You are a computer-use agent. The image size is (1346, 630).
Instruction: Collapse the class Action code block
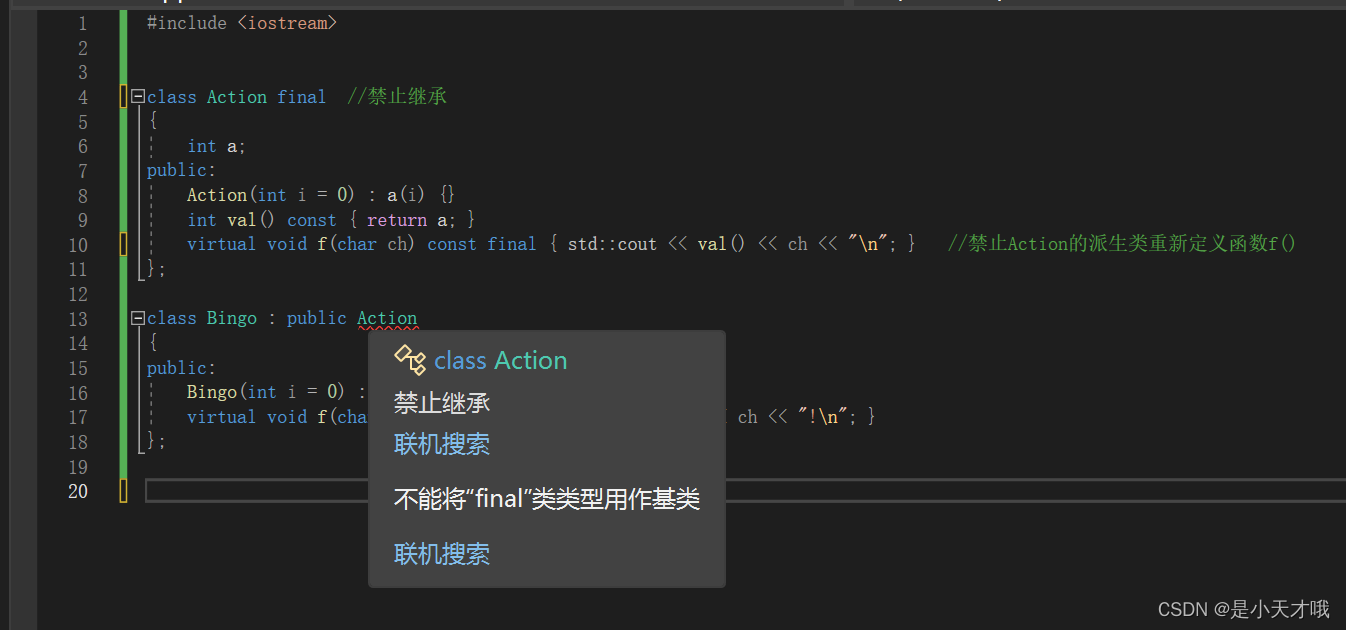click(136, 96)
